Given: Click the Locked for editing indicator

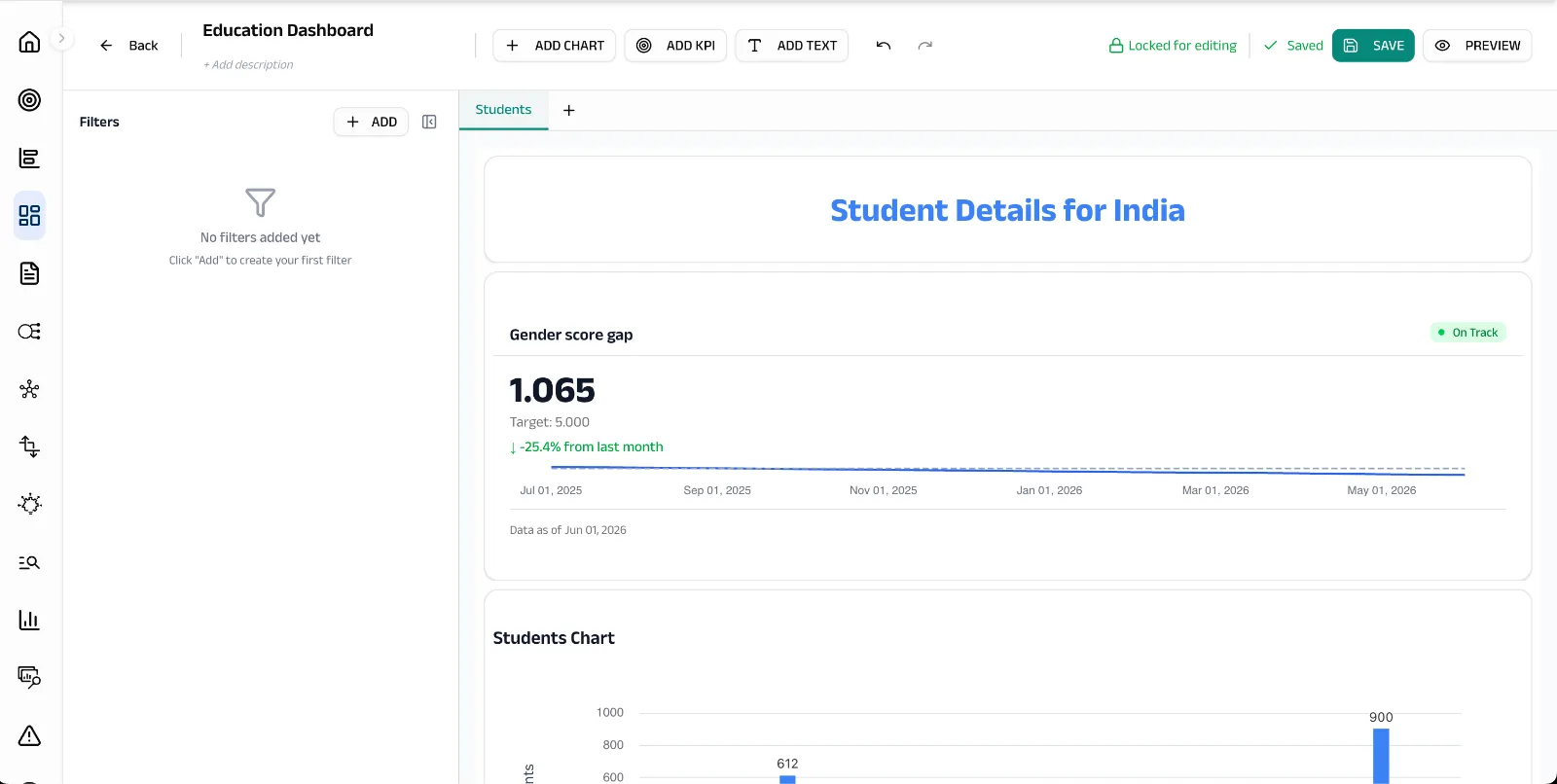Looking at the screenshot, I should pos(1173,46).
